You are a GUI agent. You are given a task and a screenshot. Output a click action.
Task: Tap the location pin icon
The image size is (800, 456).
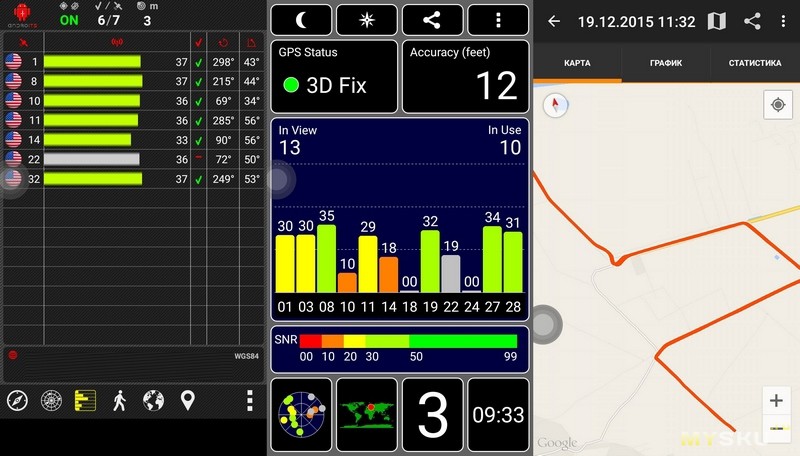[x=187, y=401]
